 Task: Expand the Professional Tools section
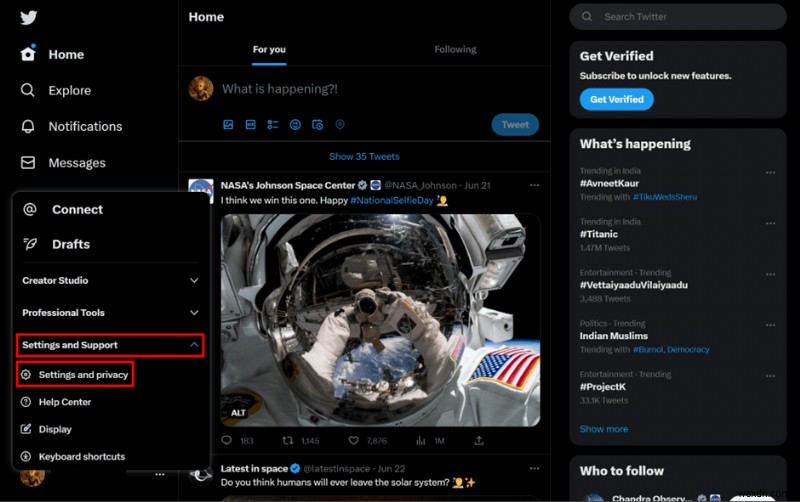(x=110, y=312)
